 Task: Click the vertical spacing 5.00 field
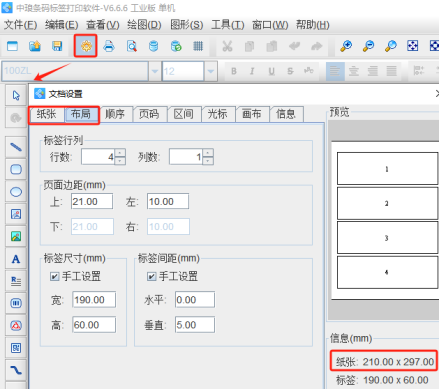(x=195, y=324)
